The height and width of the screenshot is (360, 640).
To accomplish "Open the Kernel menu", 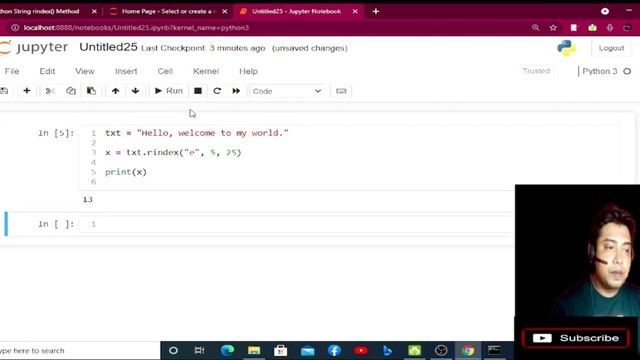I will click(206, 71).
